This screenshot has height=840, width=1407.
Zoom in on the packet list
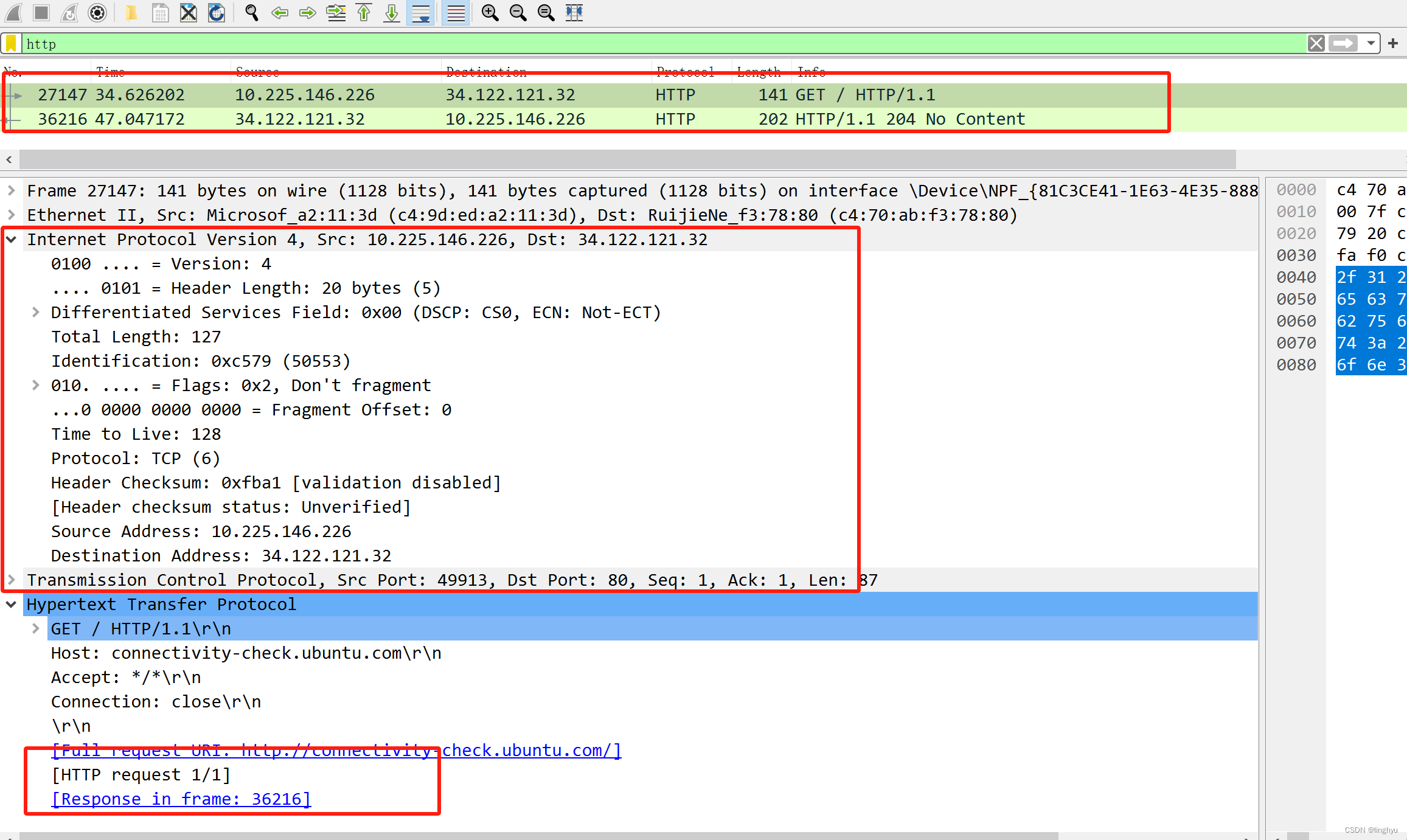(x=489, y=13)
